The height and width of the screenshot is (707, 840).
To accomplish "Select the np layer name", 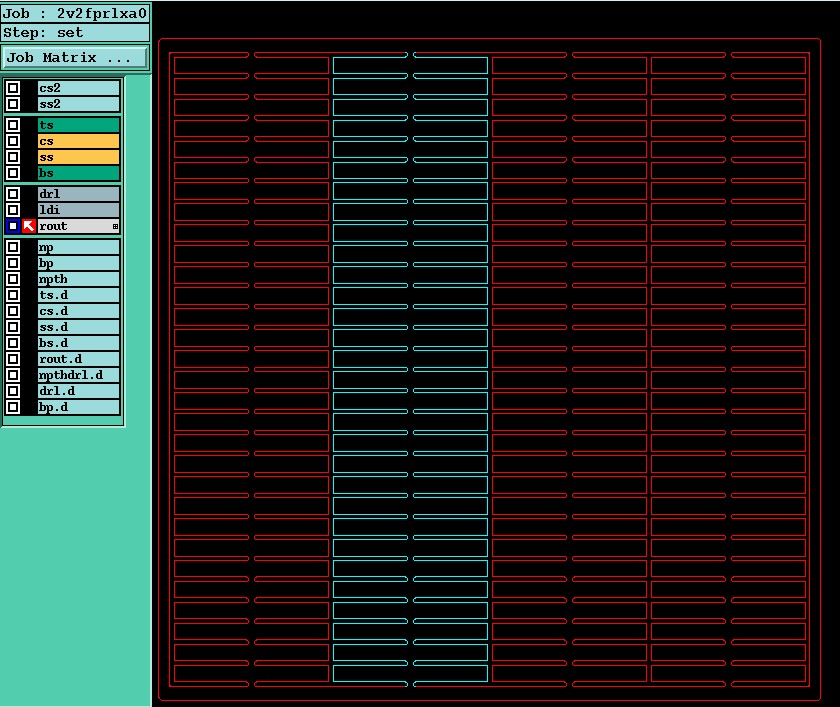I will (79, 247).
